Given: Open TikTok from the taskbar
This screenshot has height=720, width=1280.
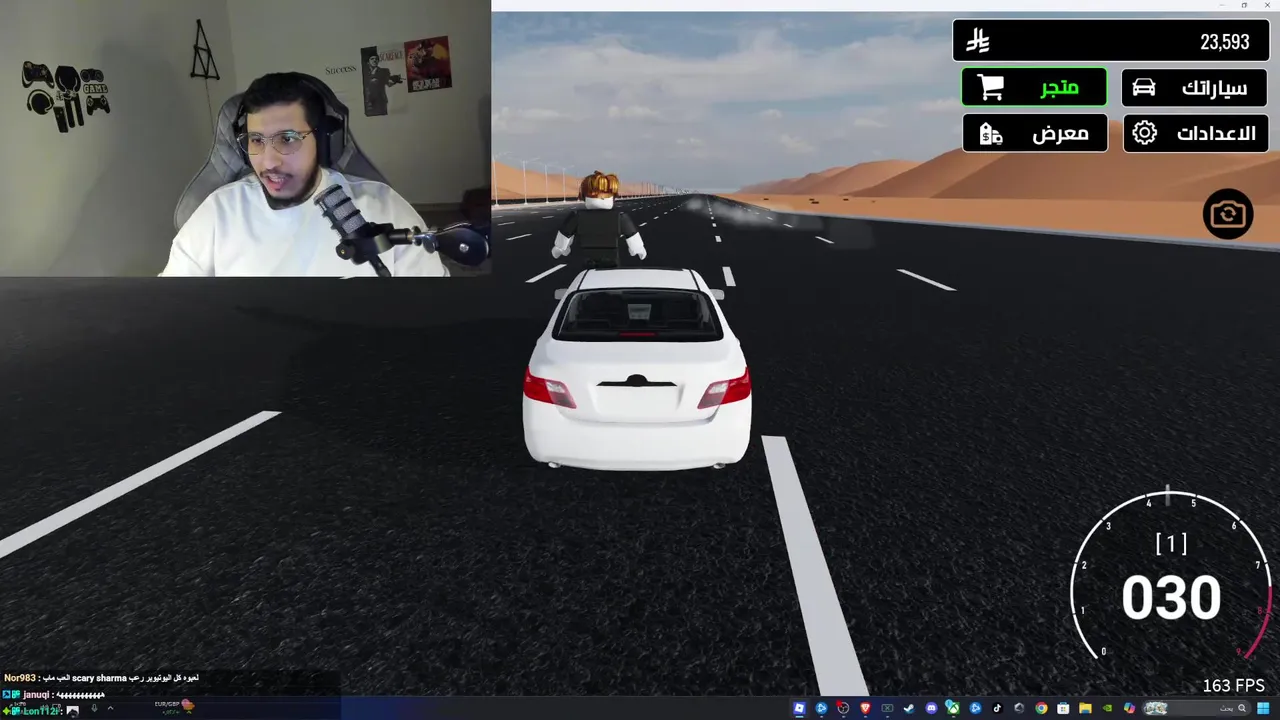Looking at the screenshot, I should [997, 708].
